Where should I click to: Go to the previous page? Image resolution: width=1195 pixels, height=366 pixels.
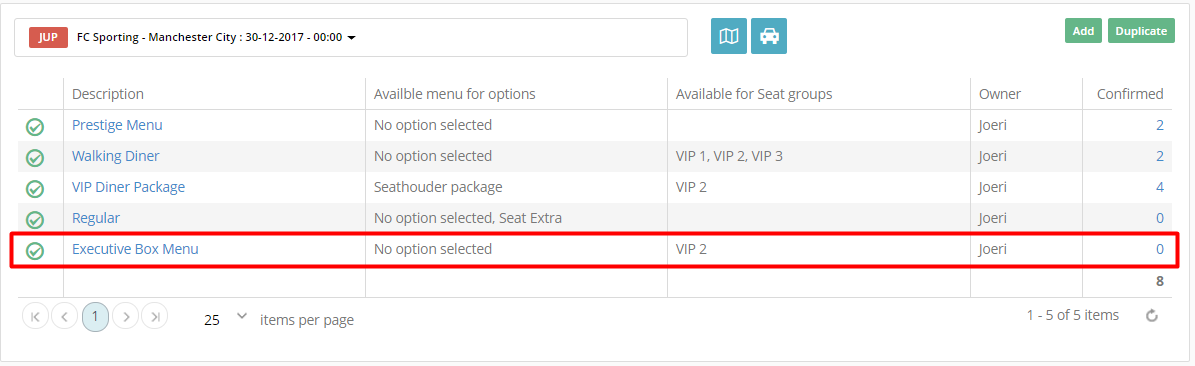(x=65, y=316)
